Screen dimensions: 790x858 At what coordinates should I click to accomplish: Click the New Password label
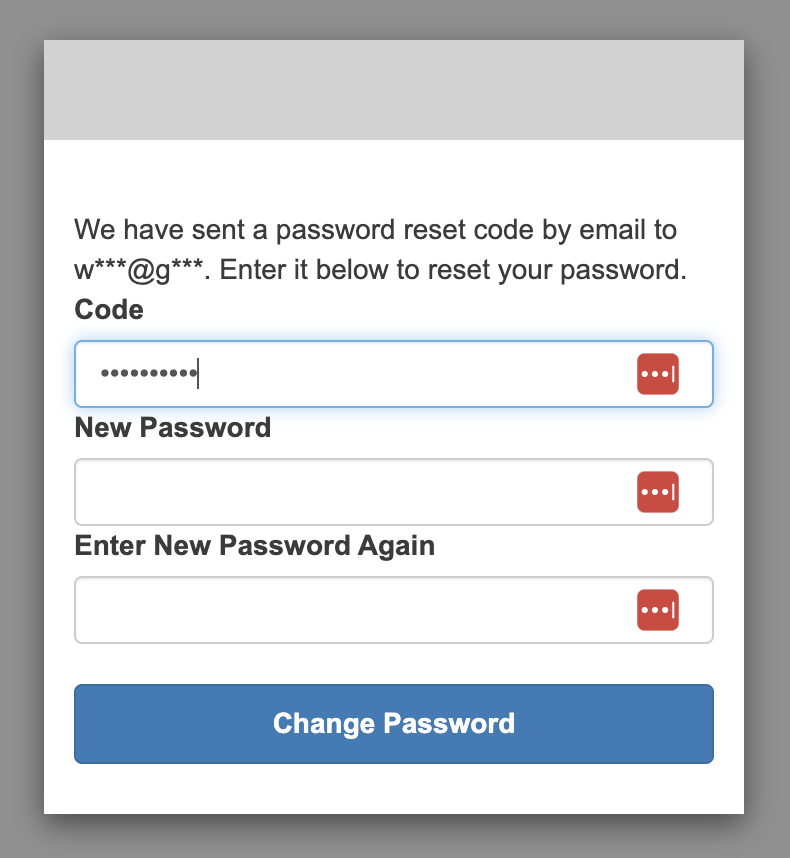pyautogui.click(x=172, y=427)
